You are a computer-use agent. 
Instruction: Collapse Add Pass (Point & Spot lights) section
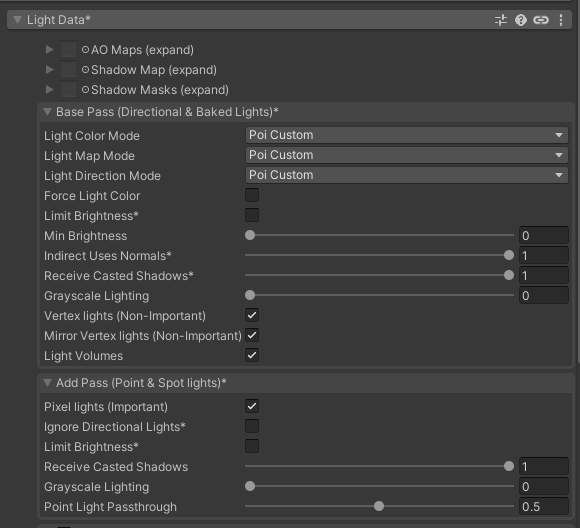[47, 383]
